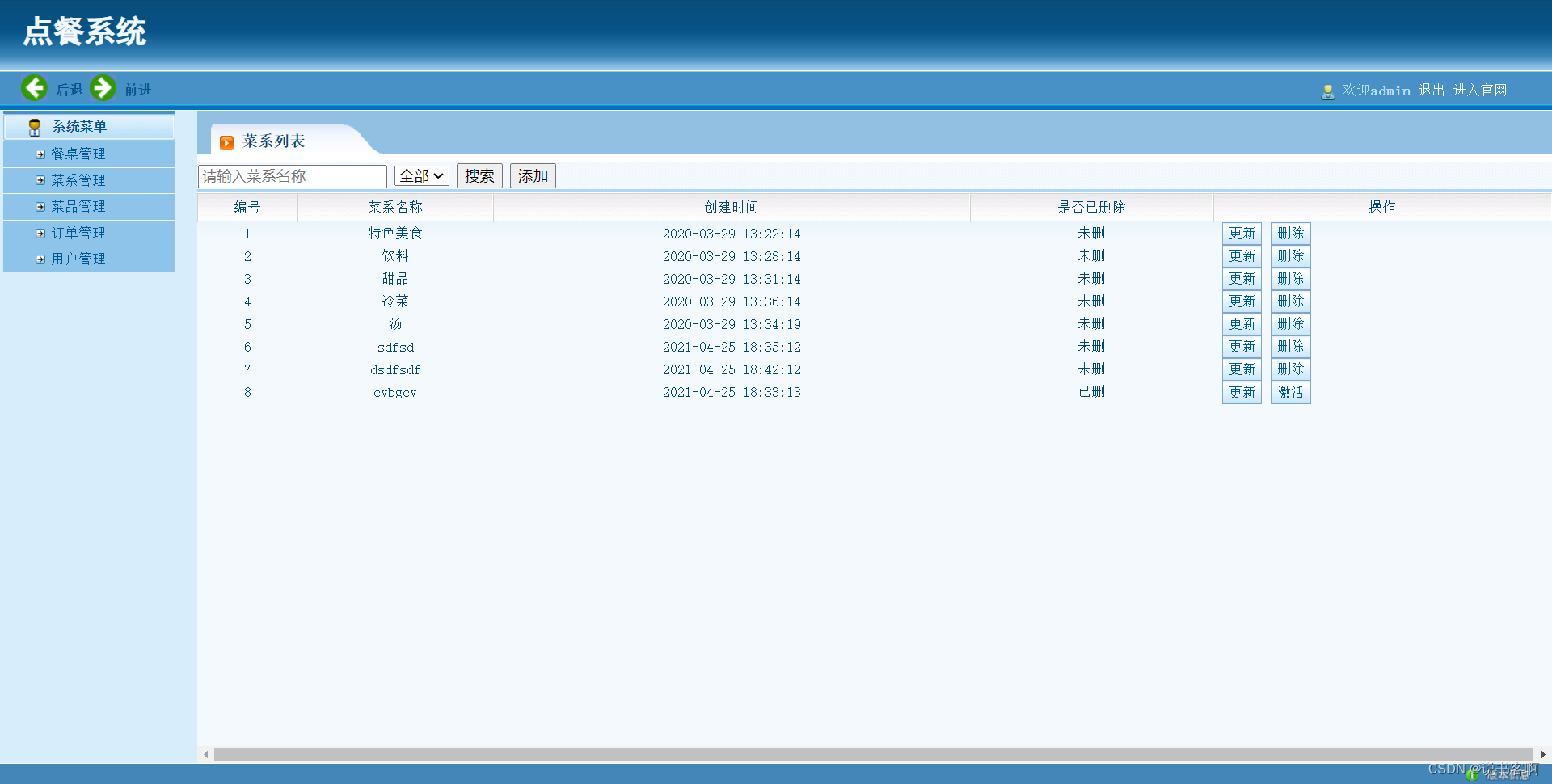Open the 全部 filter dropdown

[421, 175]
